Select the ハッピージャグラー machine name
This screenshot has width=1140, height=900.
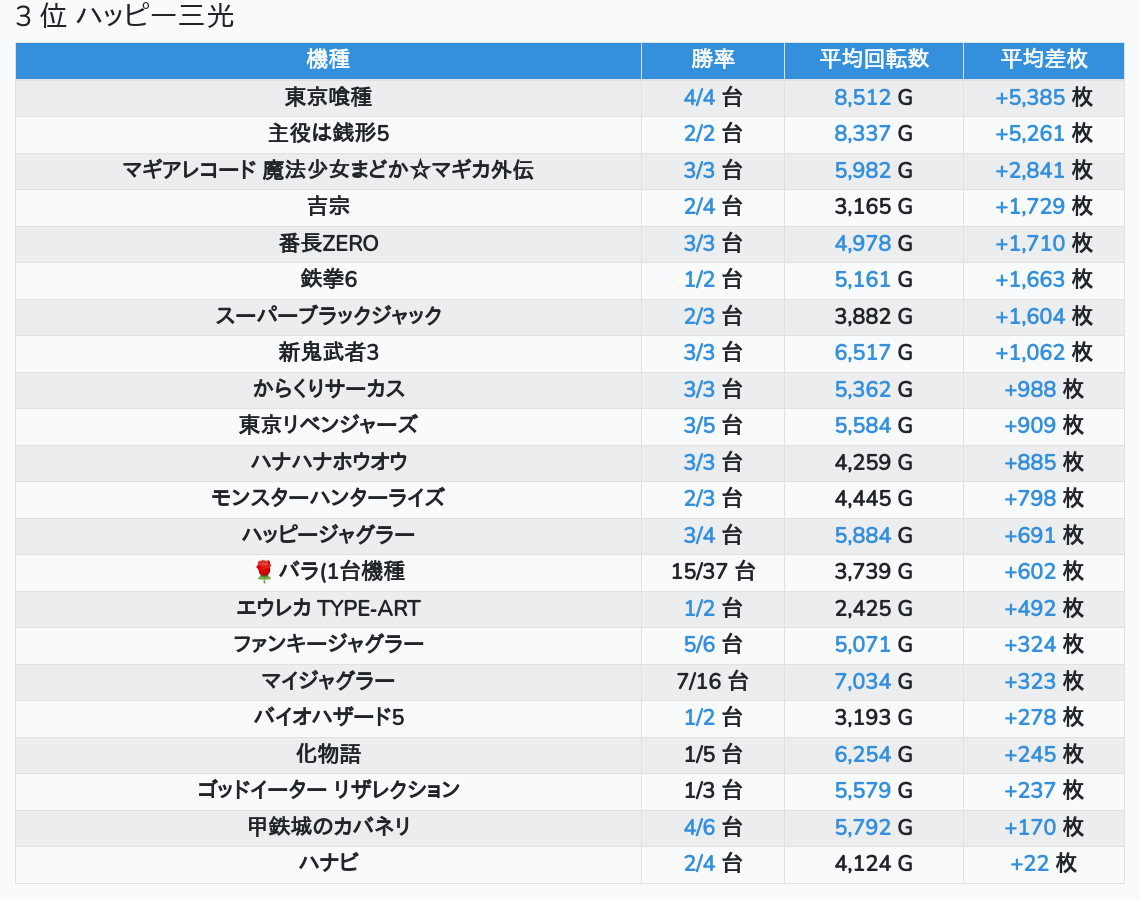click(x=328, y=535)
